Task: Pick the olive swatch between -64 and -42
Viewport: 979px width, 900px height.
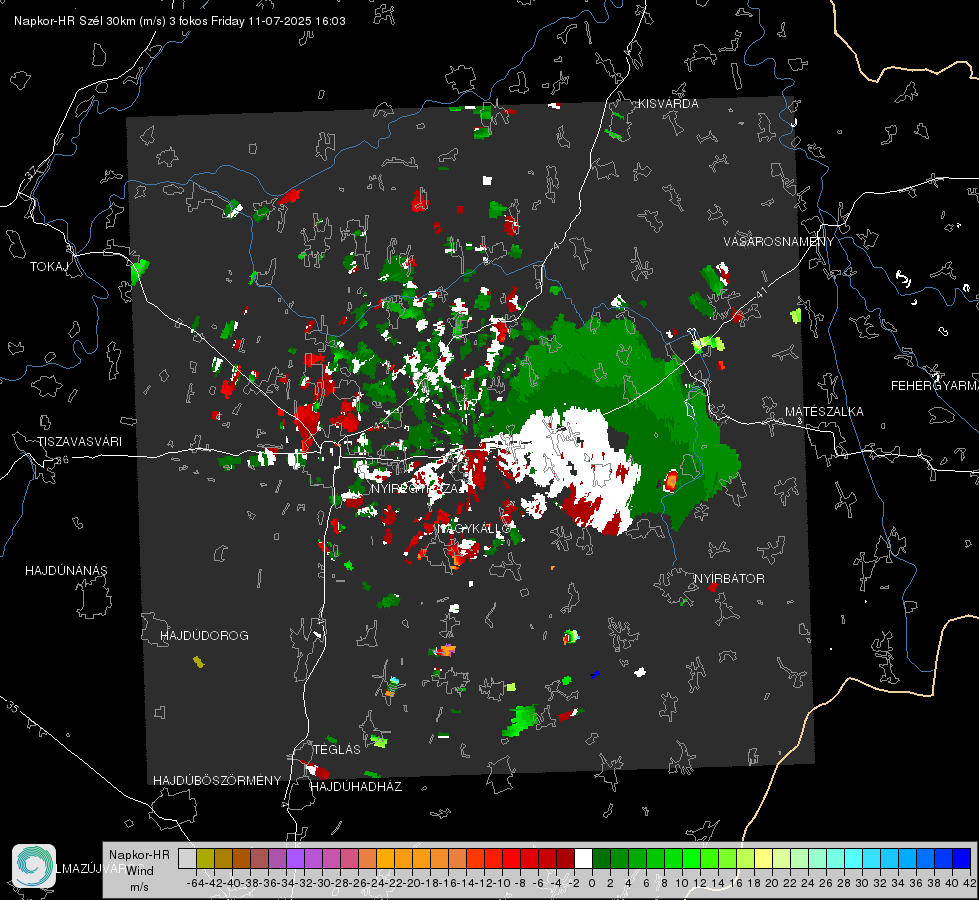Action: pos(205,858)
